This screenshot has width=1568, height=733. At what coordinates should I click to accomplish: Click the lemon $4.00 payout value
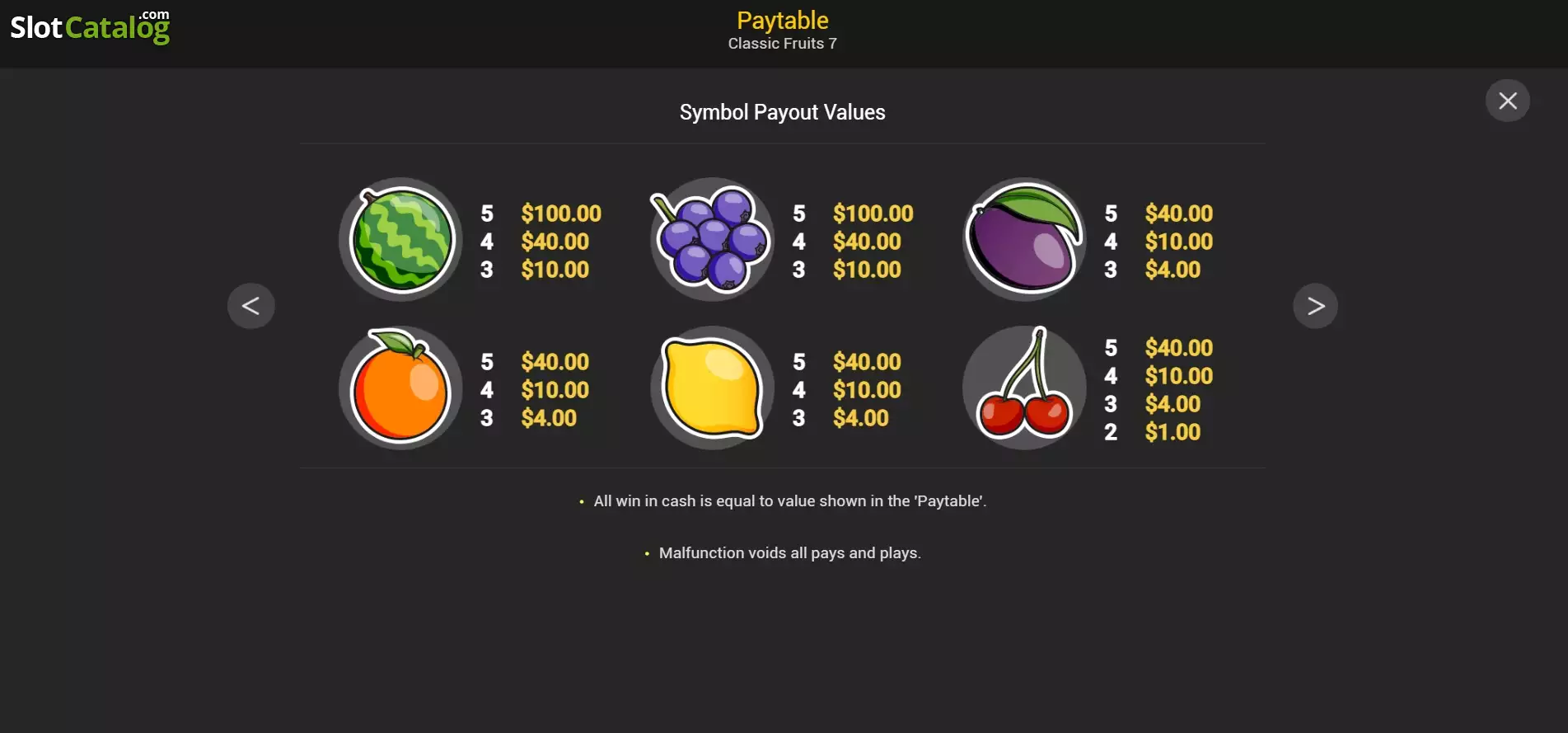861,418
